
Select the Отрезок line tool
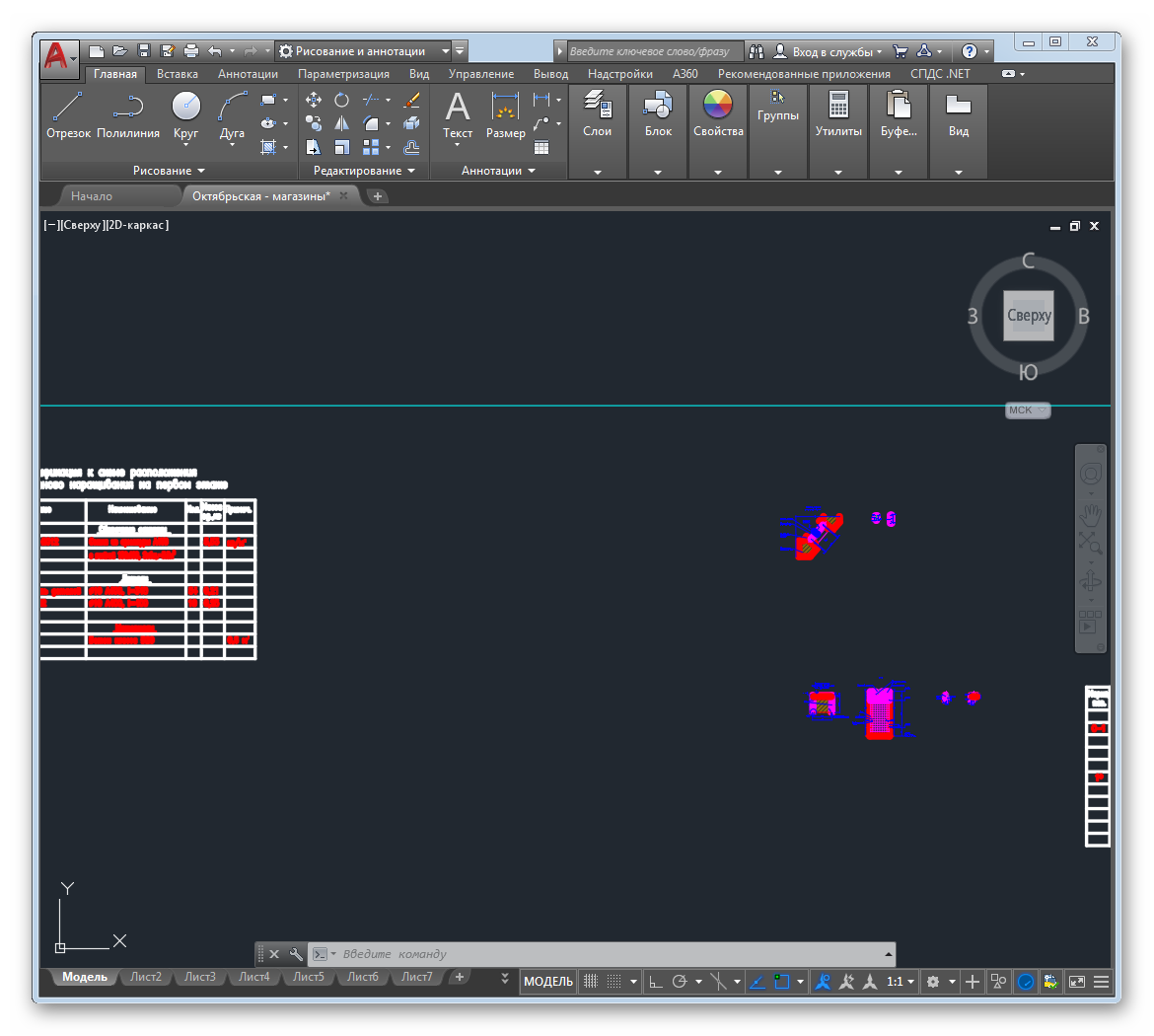pyautogui.click(x=68, y=115)
